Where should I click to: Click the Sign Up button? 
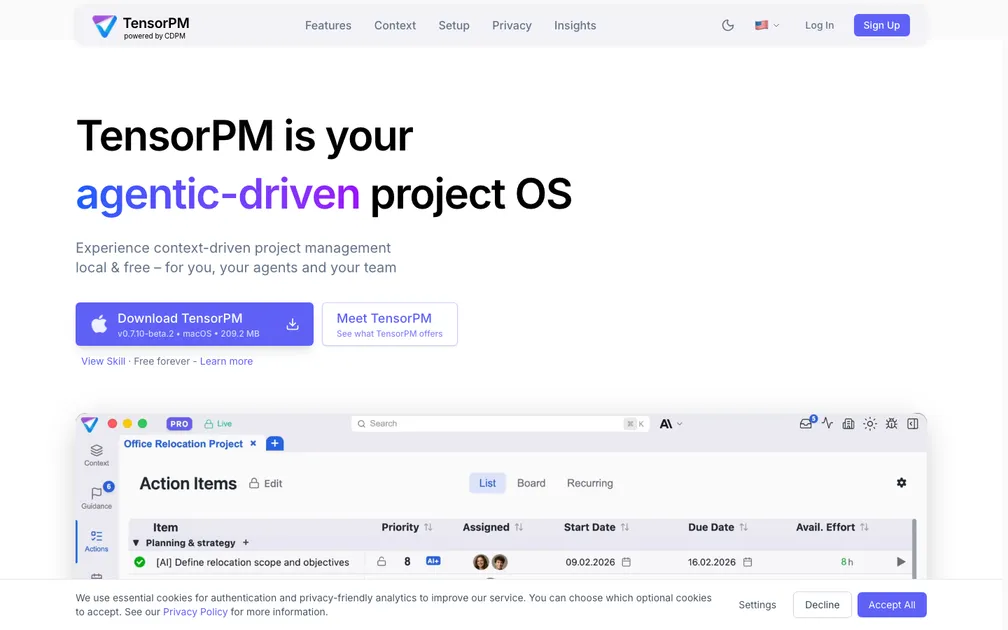881,25
